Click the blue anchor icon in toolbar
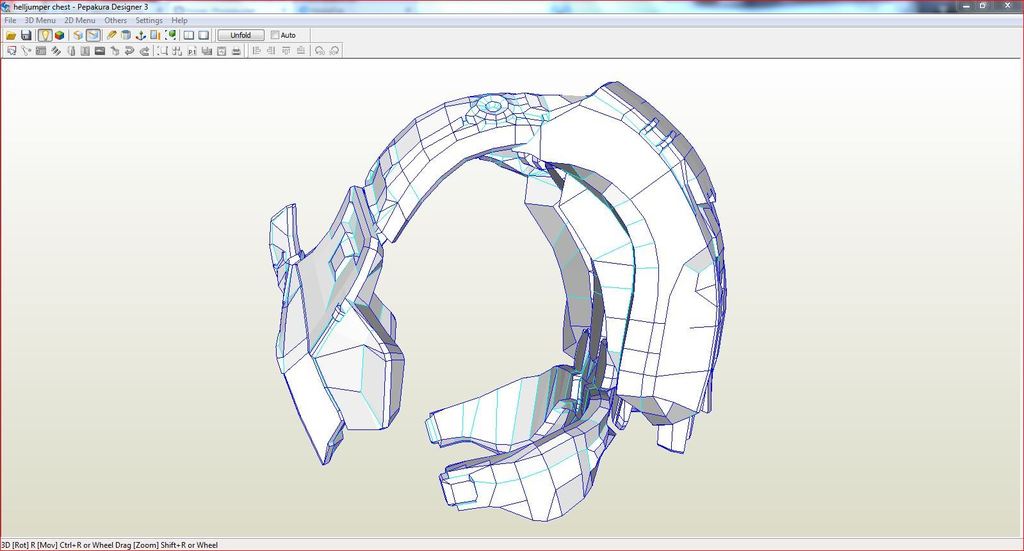 (141, 35)
